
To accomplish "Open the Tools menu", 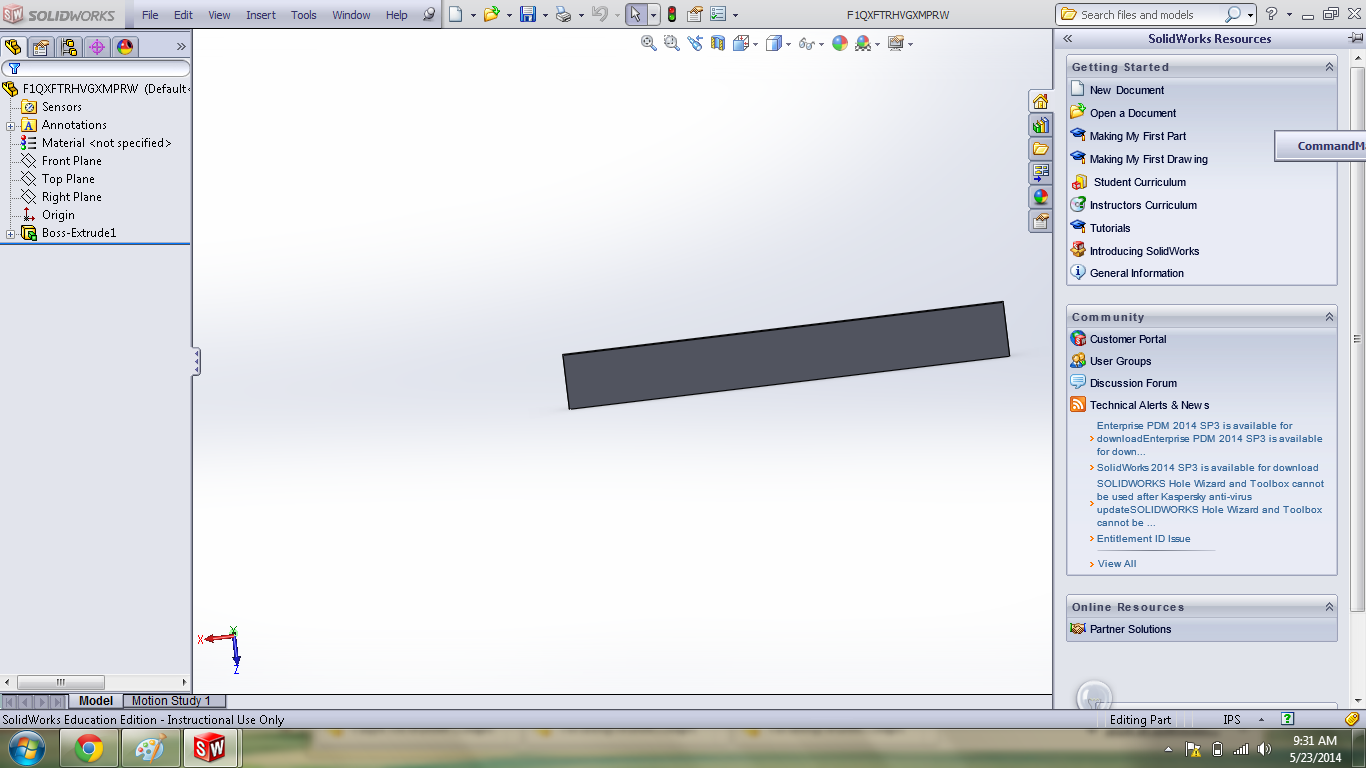I will (x=304, y=15).
